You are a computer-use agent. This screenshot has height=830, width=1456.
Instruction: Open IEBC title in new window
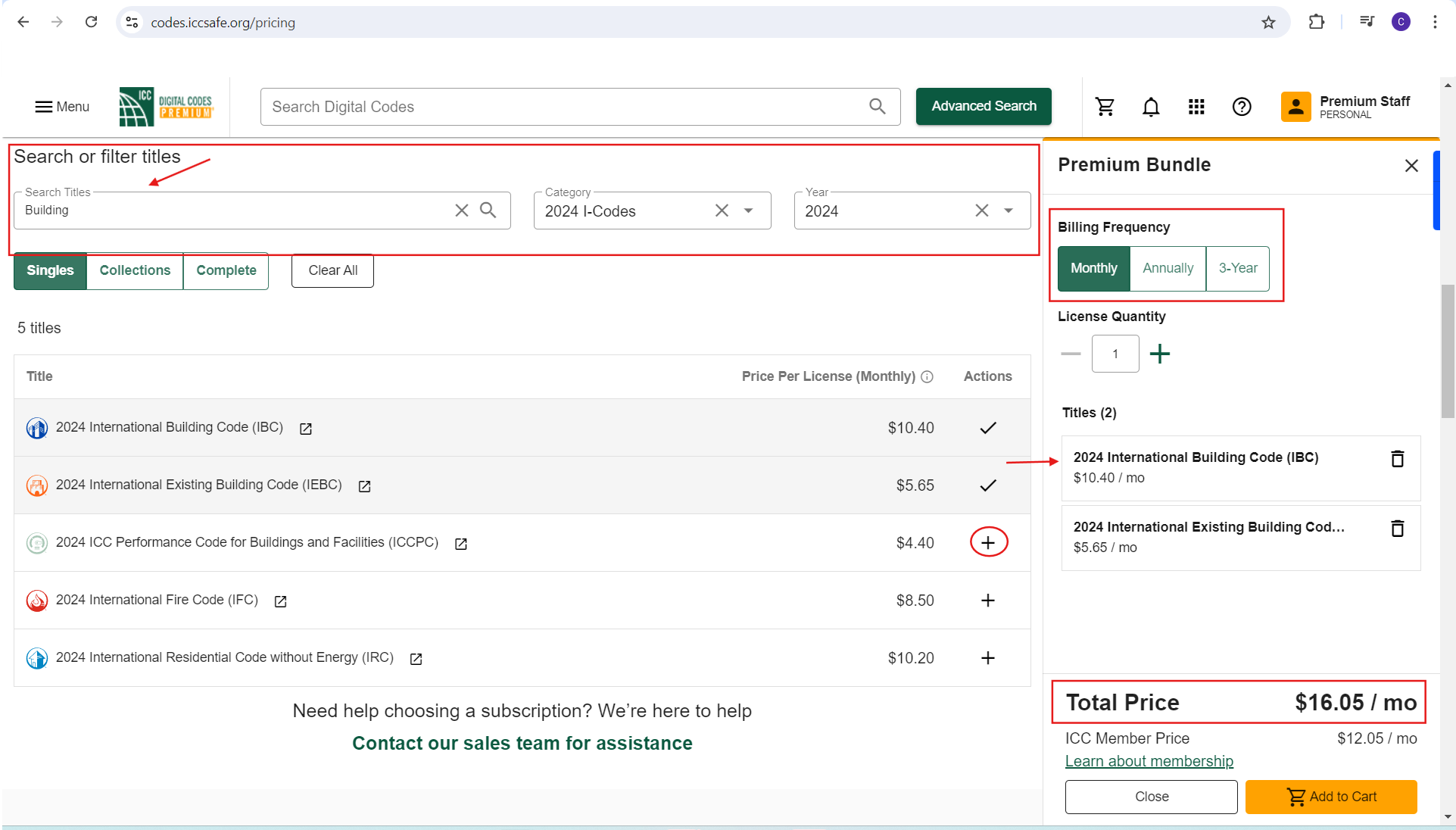[x=364, y=486]
